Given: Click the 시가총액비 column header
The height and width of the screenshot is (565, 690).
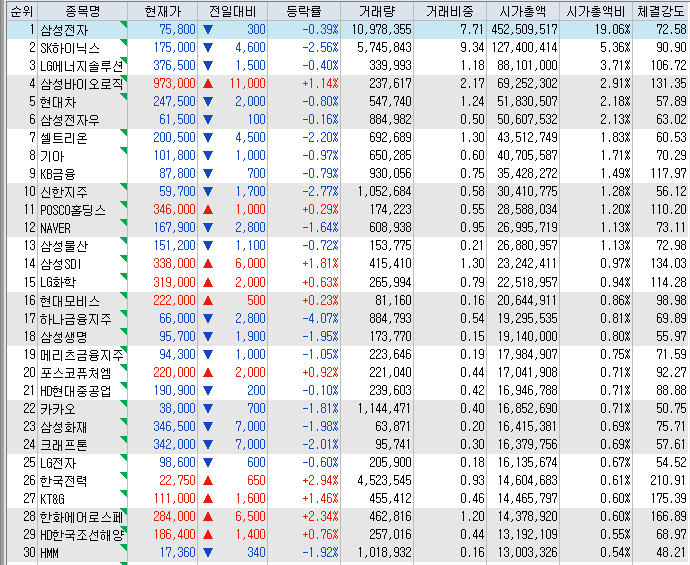Looking at the screenshot, I should pos(596,11).
